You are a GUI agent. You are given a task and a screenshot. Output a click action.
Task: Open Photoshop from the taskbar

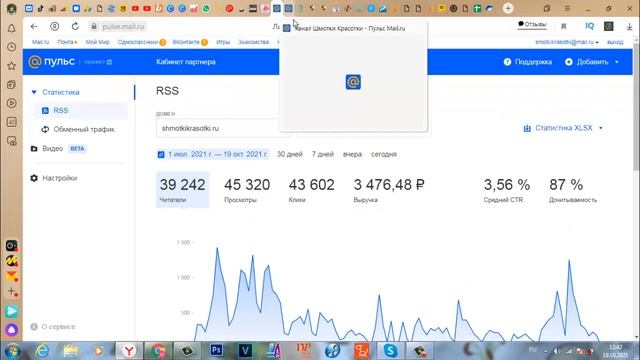click(216, 350)
